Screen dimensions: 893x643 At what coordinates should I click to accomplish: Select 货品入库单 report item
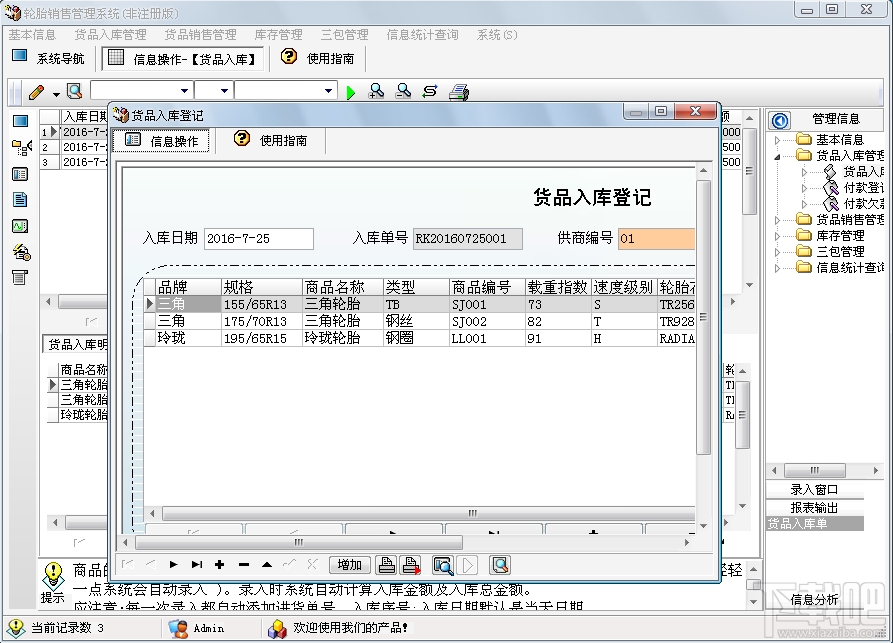tap(814, 523)
